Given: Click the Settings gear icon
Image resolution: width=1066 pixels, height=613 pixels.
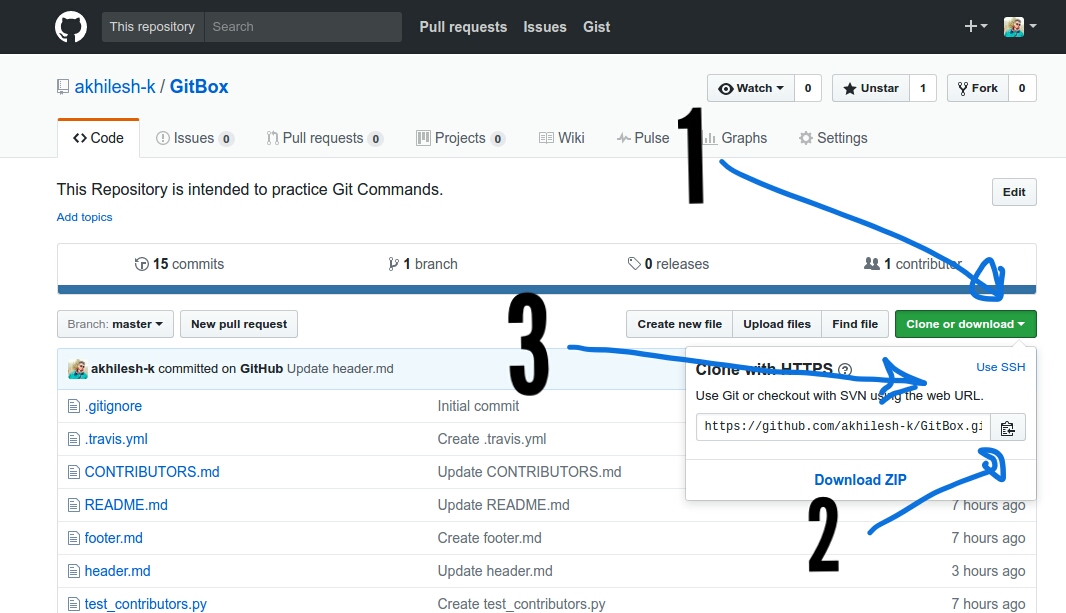Looking at the screenshot, I should 806,138.
